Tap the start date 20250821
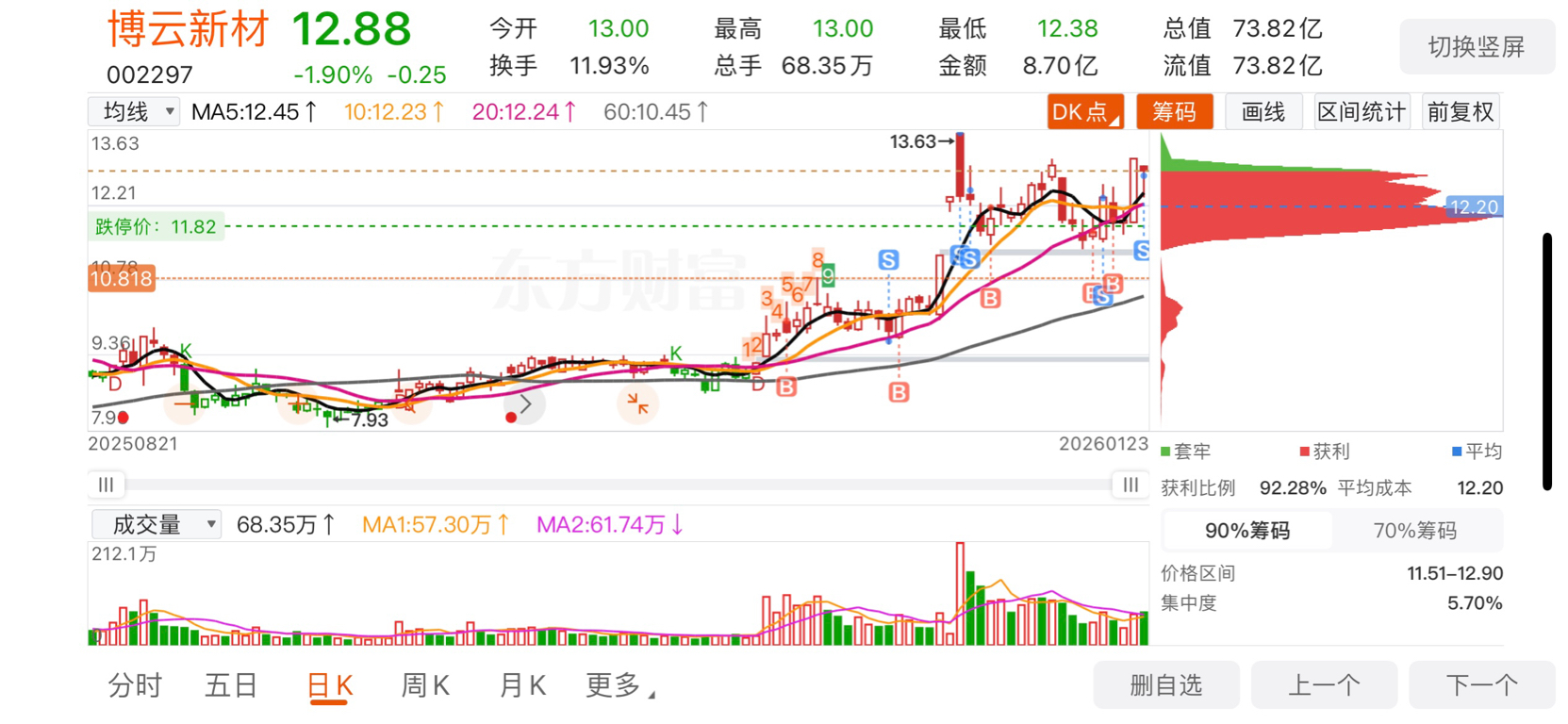This screenshot has height=724, width=1568. (x=133, y=444)
